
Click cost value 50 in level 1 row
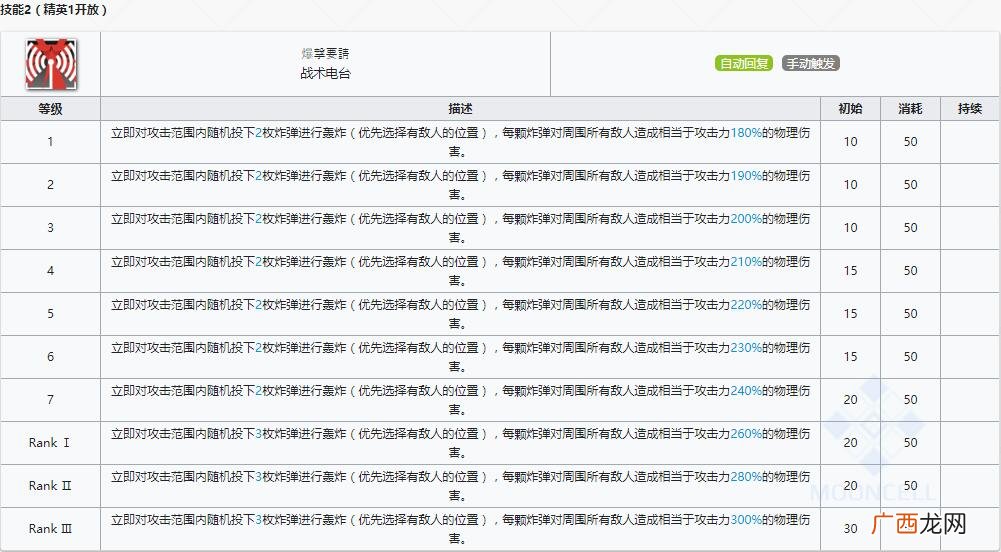pyautogui.click(x=910, y=142)
